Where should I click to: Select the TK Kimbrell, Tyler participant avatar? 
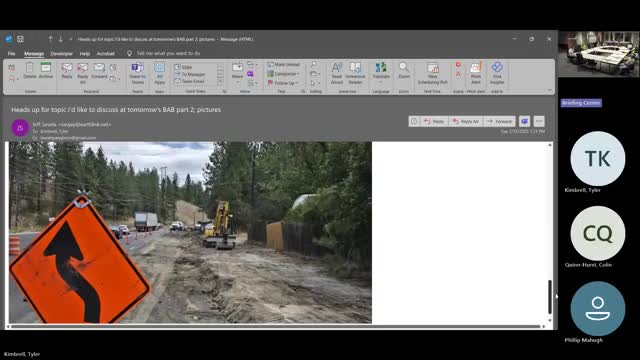[598, 159]
